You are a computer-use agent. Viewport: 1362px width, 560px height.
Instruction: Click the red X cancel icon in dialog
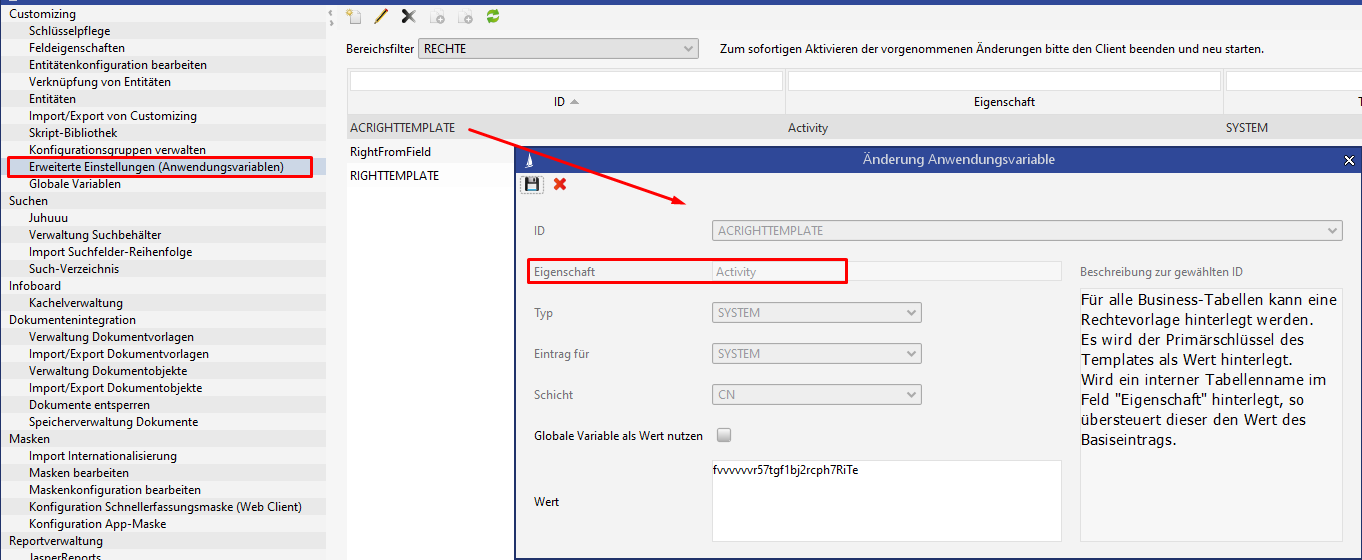tap(560, 184)
